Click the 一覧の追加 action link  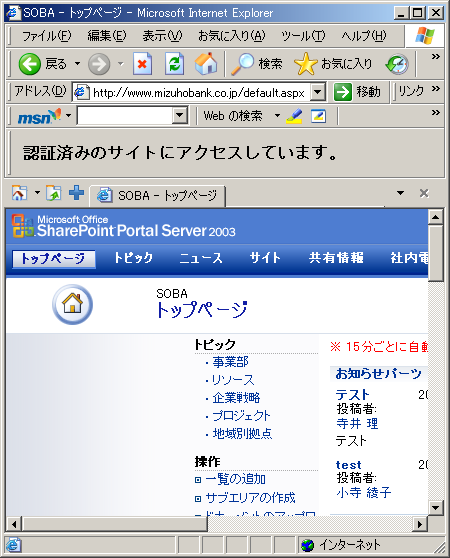(x=235, y=479)
